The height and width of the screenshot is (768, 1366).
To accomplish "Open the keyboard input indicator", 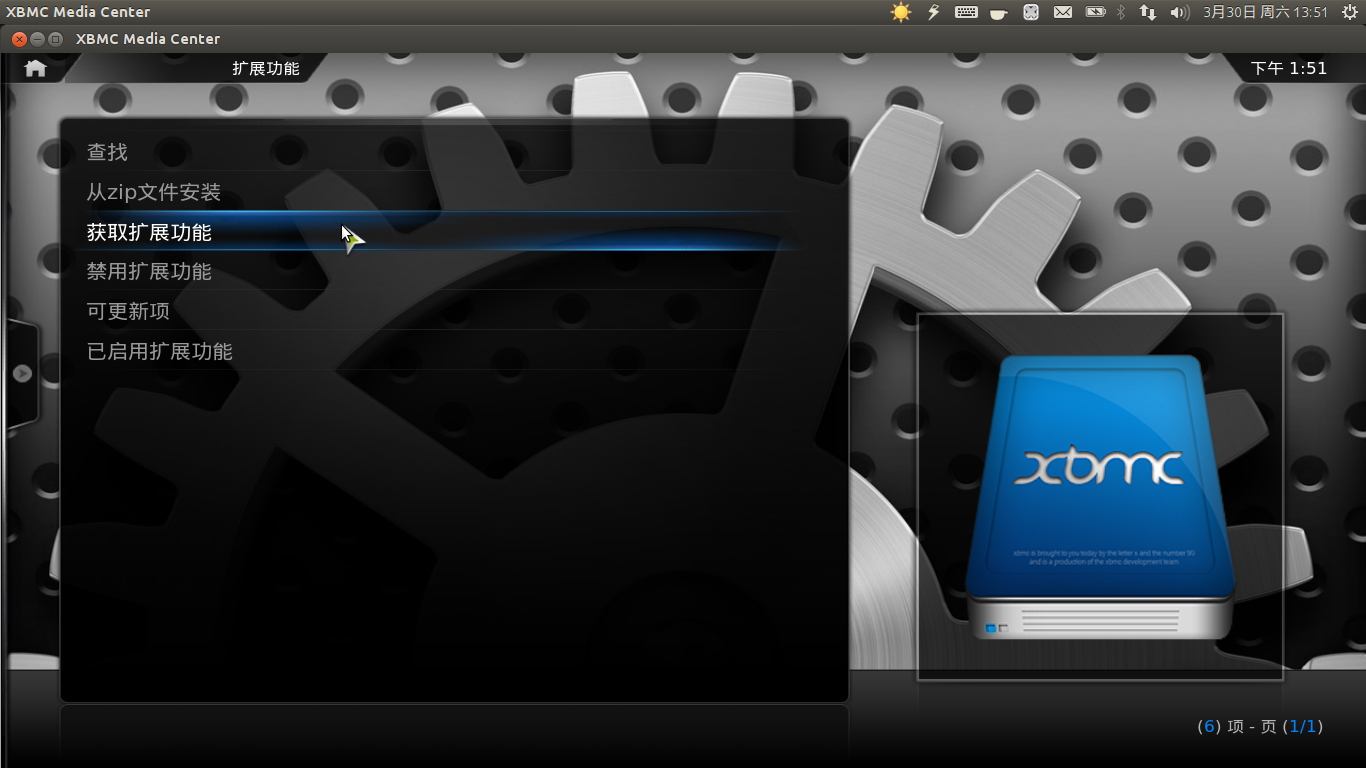I will coord(966,12).
